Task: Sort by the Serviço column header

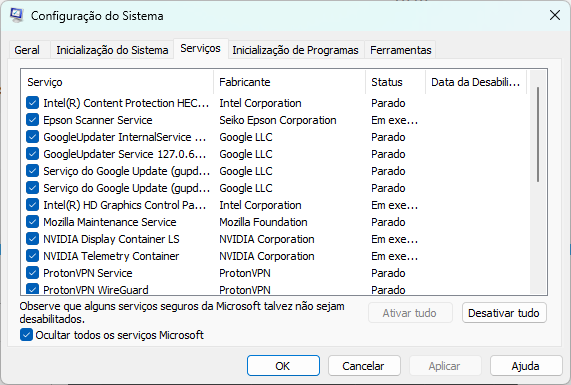Action: point(118,82)
